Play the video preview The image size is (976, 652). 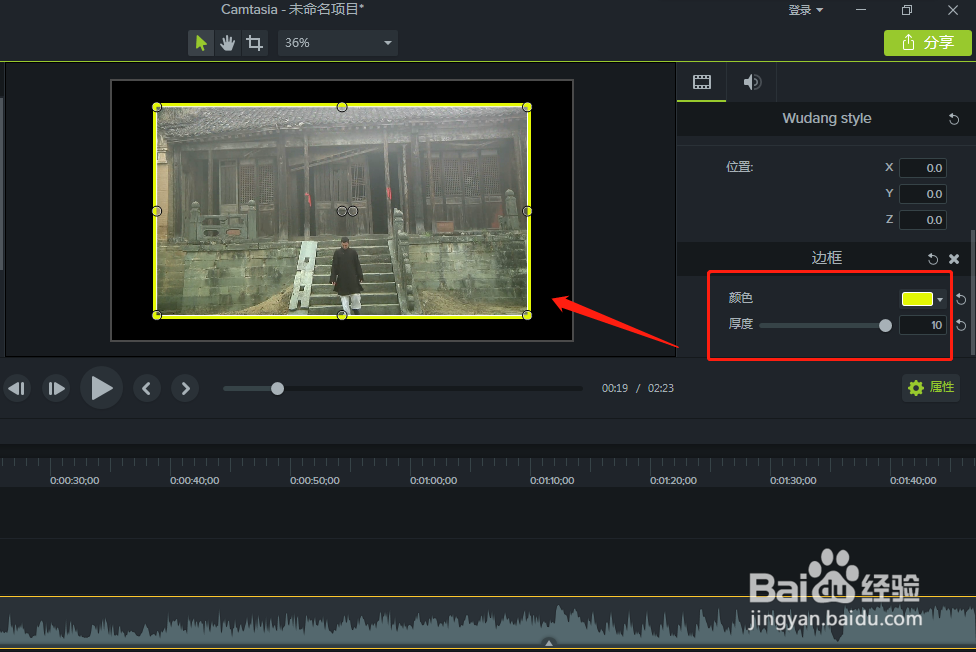(101, 388)
